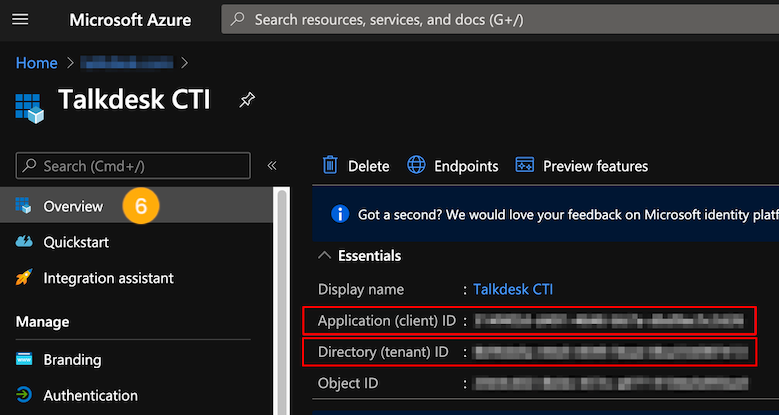Viewport: 779px width, 415px height.
Task: Collapse the sidebar with double chevron
Action: pos(272,166)
